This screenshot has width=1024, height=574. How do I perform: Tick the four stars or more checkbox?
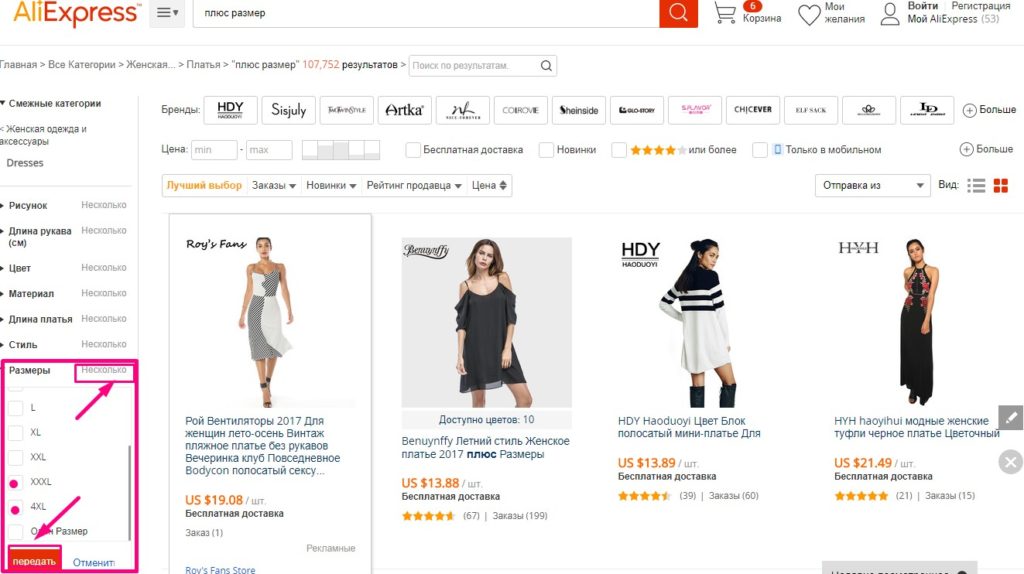(619, 150)
